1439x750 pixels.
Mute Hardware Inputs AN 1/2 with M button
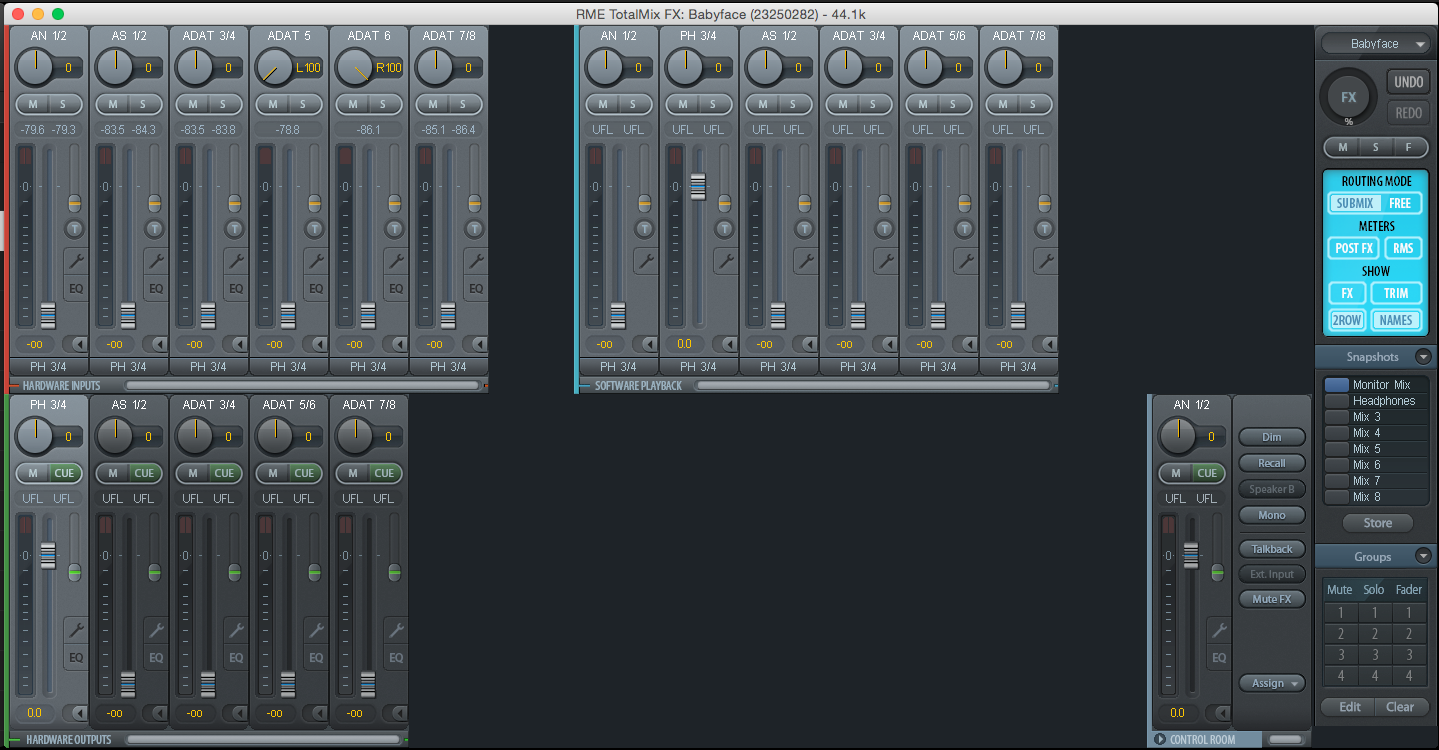tap(33, 104)
